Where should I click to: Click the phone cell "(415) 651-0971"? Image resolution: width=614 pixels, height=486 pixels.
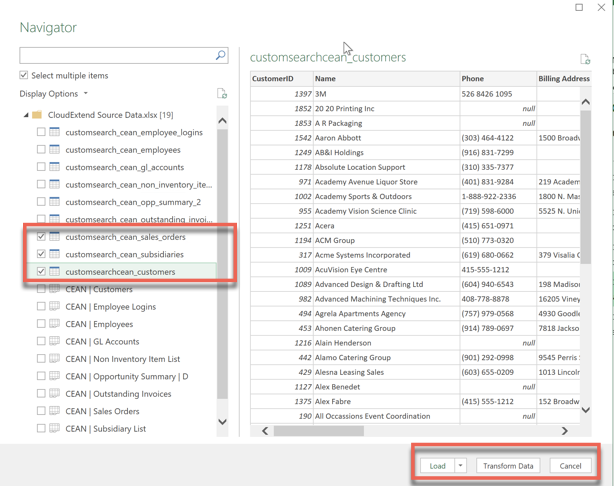[x=498, y=226]
